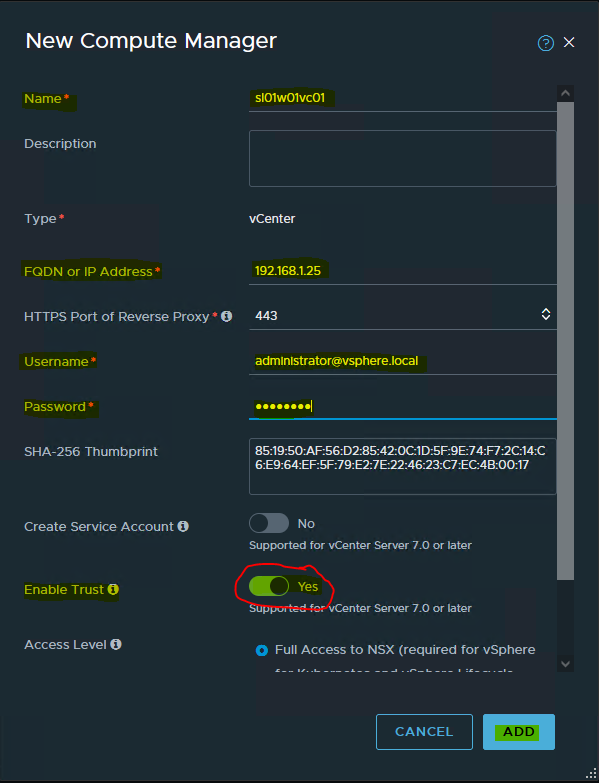599x783 pixels.
Task: Click the New Compute Manager title
Action: pyautogui.click(x=151, y=40)
